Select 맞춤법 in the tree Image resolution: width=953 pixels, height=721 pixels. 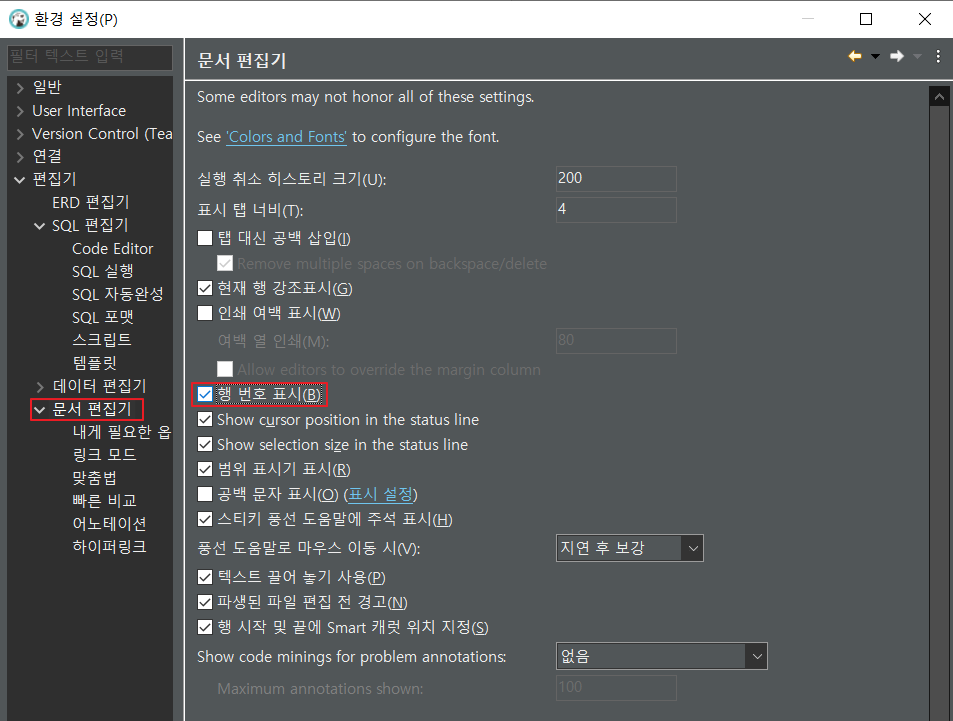(x=94, y=478)
